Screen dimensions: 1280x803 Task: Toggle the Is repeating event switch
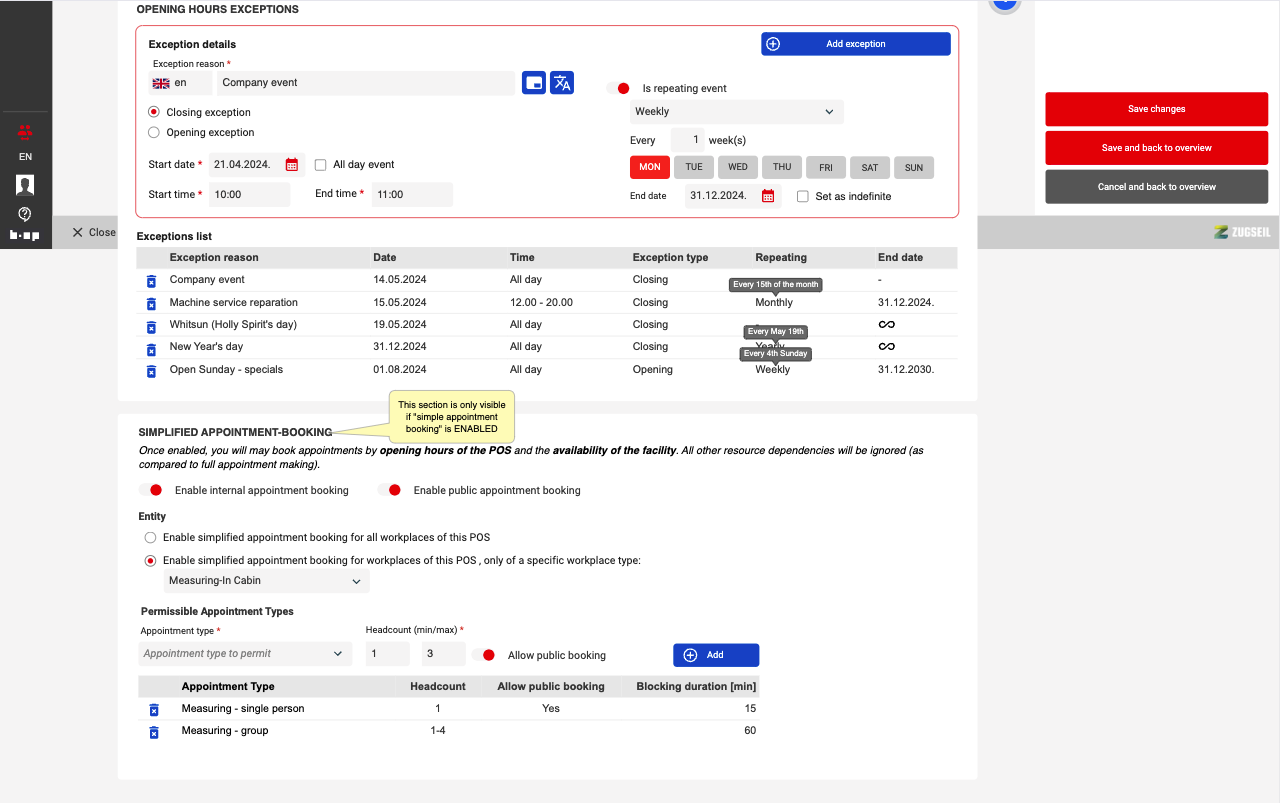pyautogui.click(x=619, y=88)
